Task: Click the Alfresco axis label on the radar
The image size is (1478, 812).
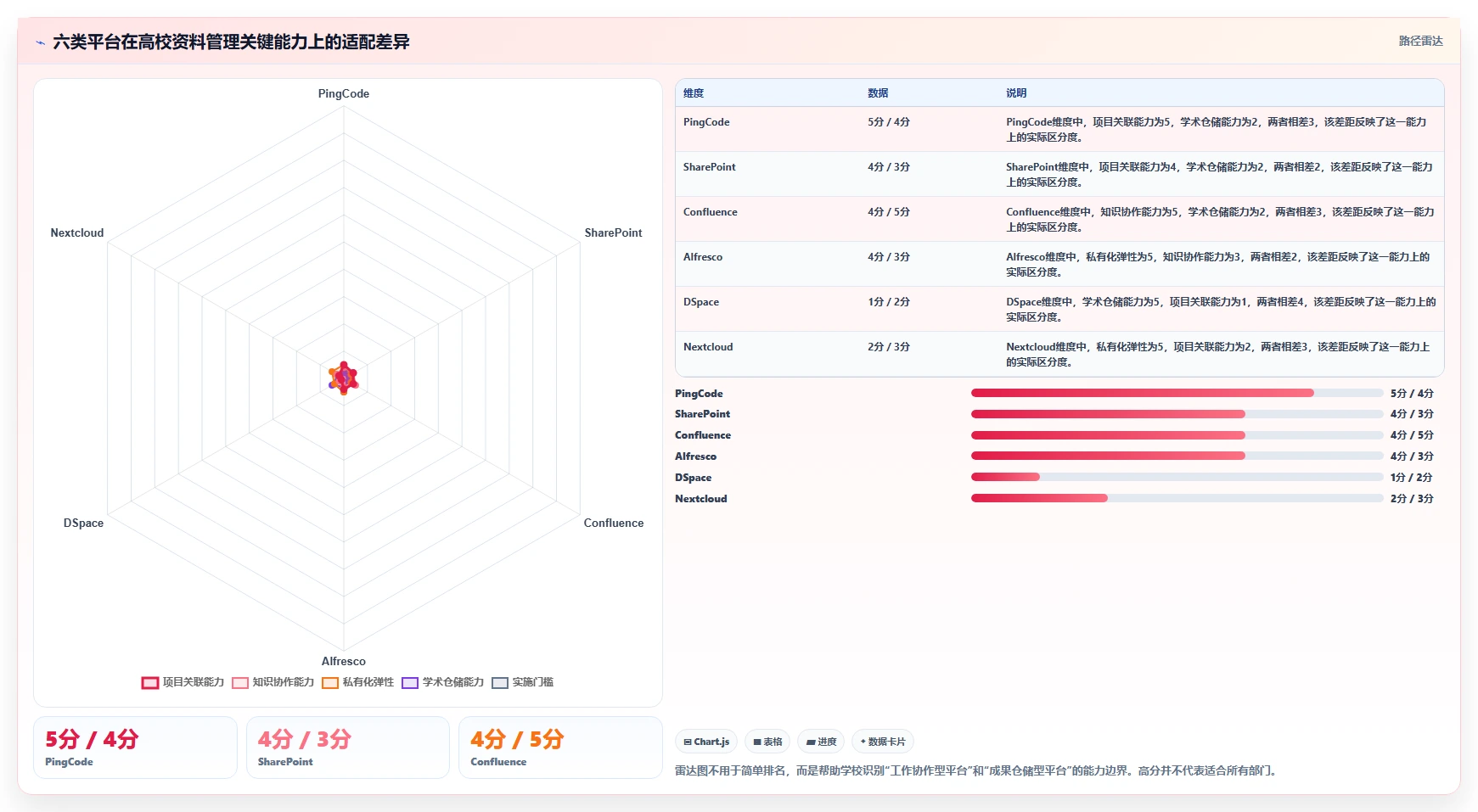Action: [x=344, y=662]
